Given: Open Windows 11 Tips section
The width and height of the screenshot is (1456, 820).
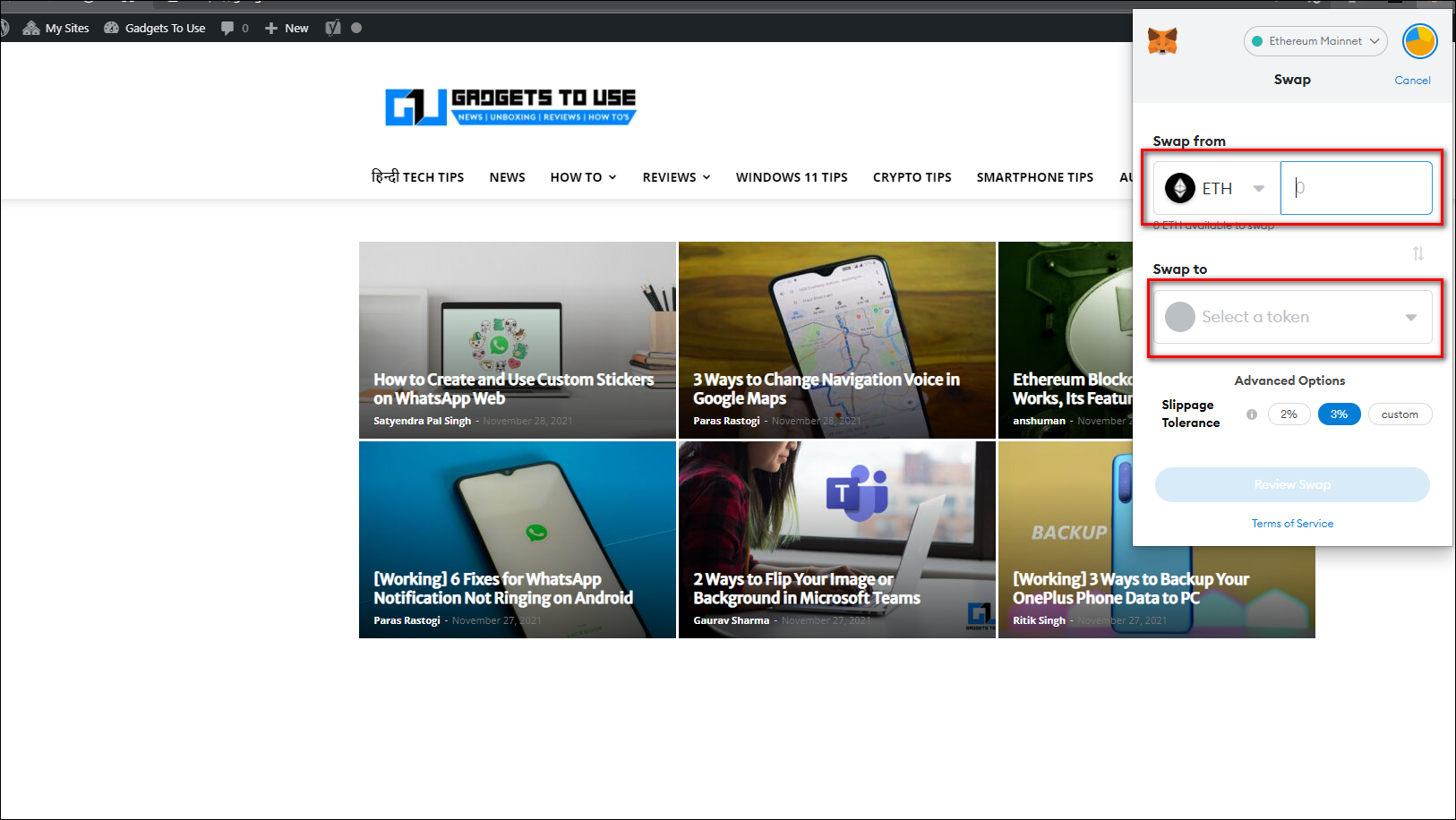Looking at the screenshot, I should pyautogui.click(x=792, y=177).
